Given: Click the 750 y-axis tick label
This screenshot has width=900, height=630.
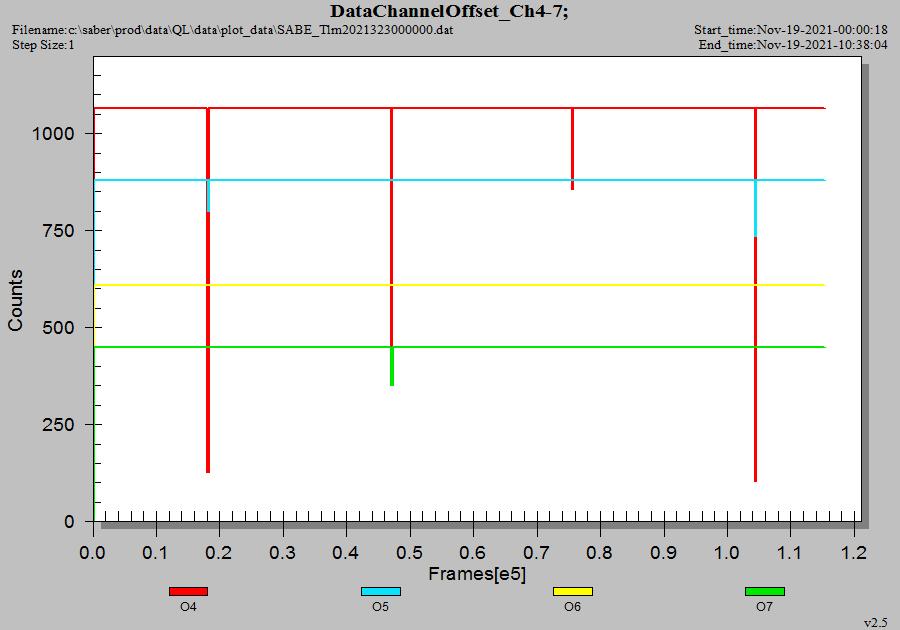Looking at the screenshot, I should pos(59,231).
